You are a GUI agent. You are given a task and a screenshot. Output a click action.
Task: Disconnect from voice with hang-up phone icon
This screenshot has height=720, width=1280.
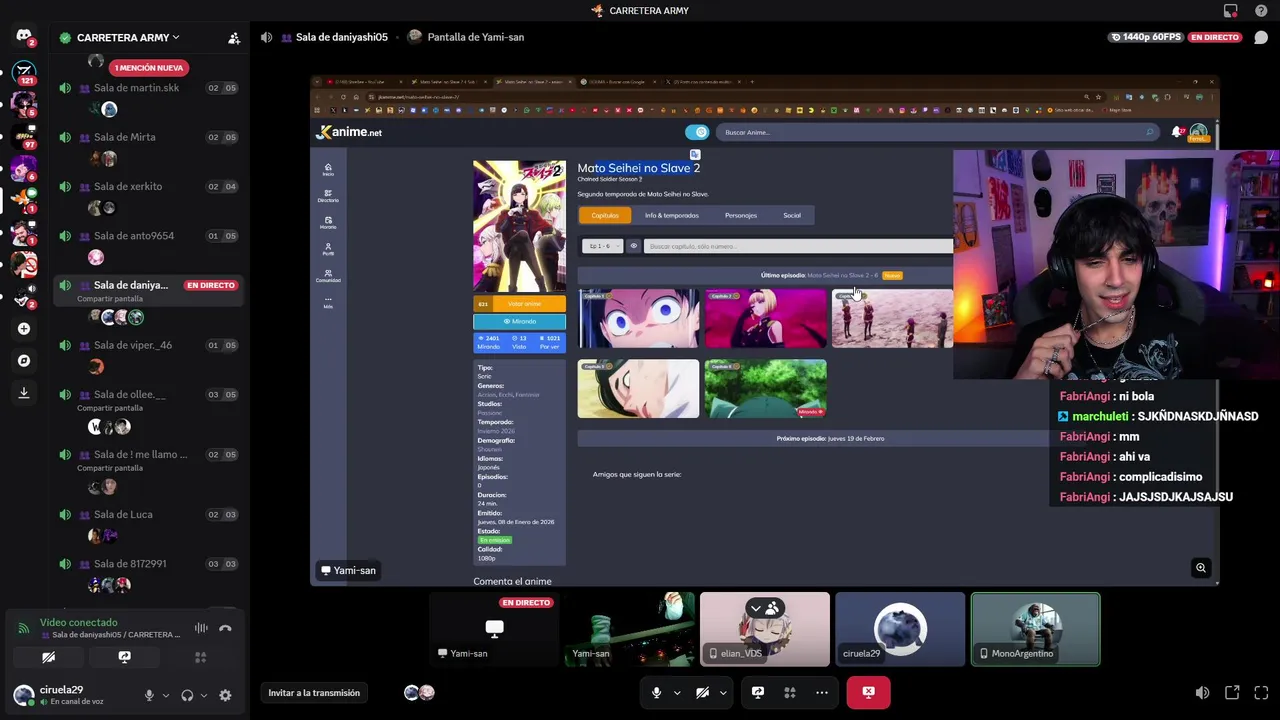click(x=225, y=628)
